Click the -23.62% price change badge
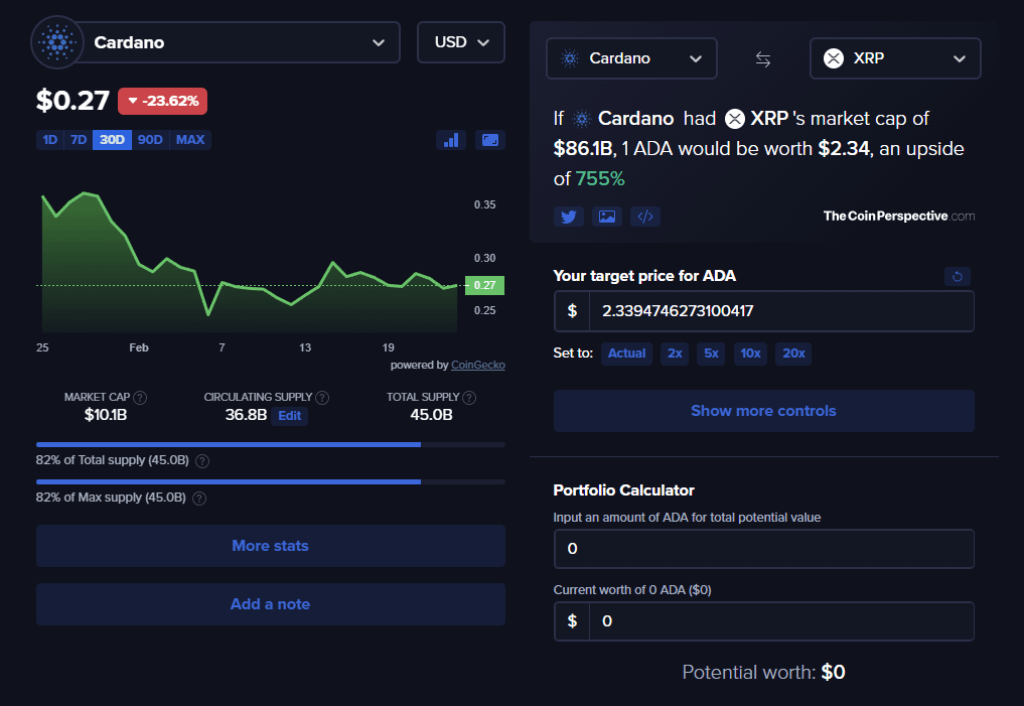1024x706 pixels. (x=163, y=101)
